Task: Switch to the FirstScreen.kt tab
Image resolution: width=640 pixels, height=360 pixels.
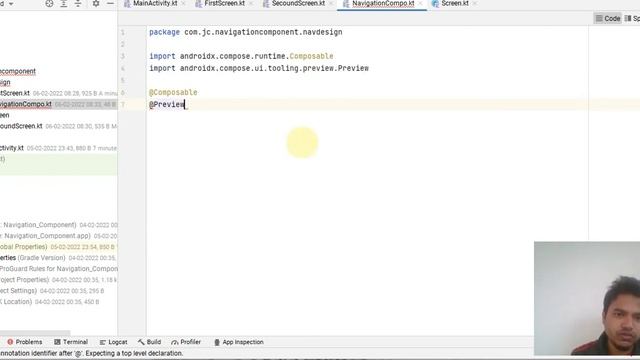Action: coord(224,3)
